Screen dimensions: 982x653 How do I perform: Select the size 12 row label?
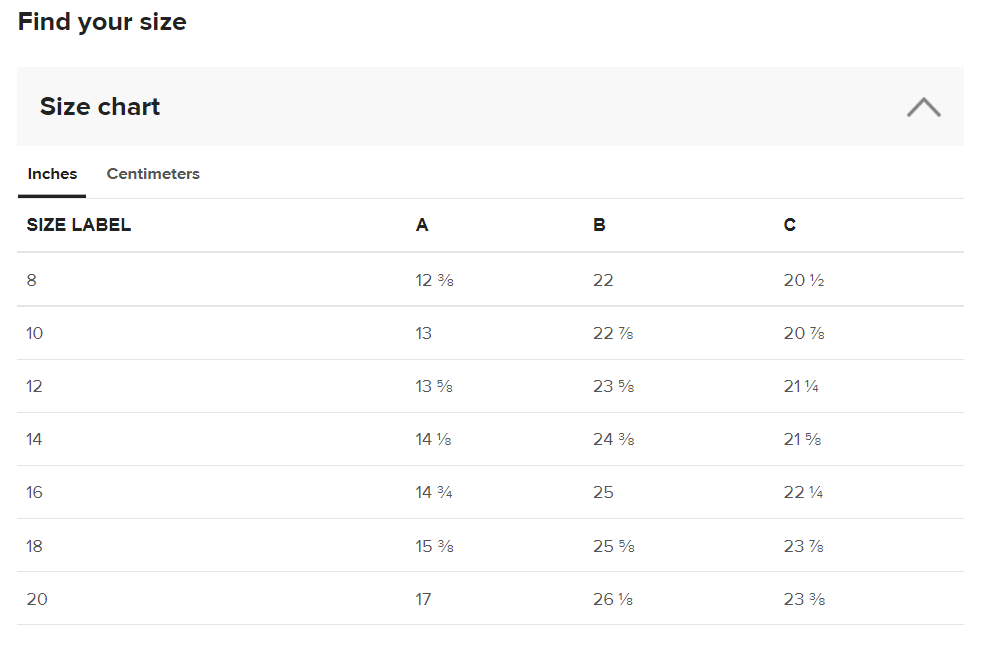coord(35,386)
